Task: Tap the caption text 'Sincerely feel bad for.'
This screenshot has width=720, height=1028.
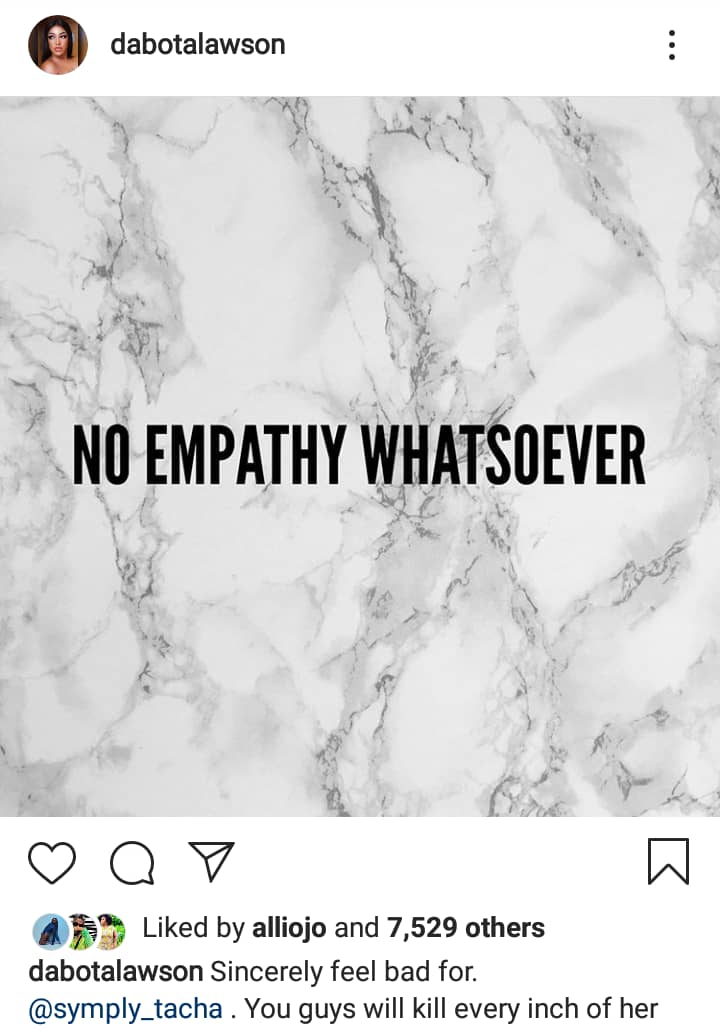Action: tap(344, 971)
